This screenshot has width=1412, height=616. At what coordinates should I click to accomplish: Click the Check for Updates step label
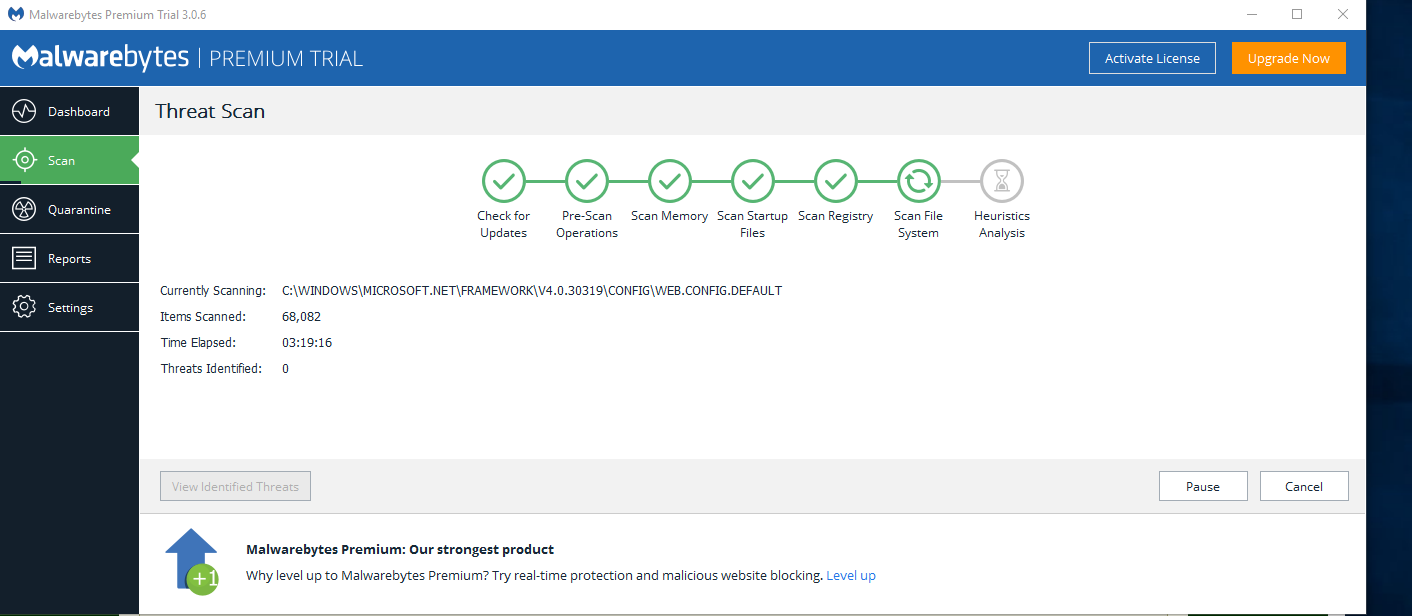pyautogui.click(x=503, y=224)
